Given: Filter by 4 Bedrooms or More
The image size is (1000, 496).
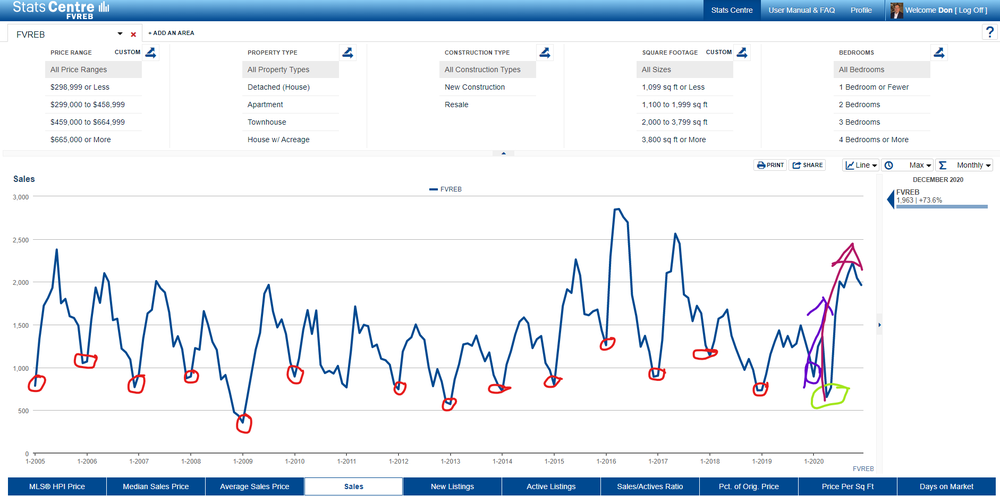Looking at the screenshot, I should coord(881,140).
